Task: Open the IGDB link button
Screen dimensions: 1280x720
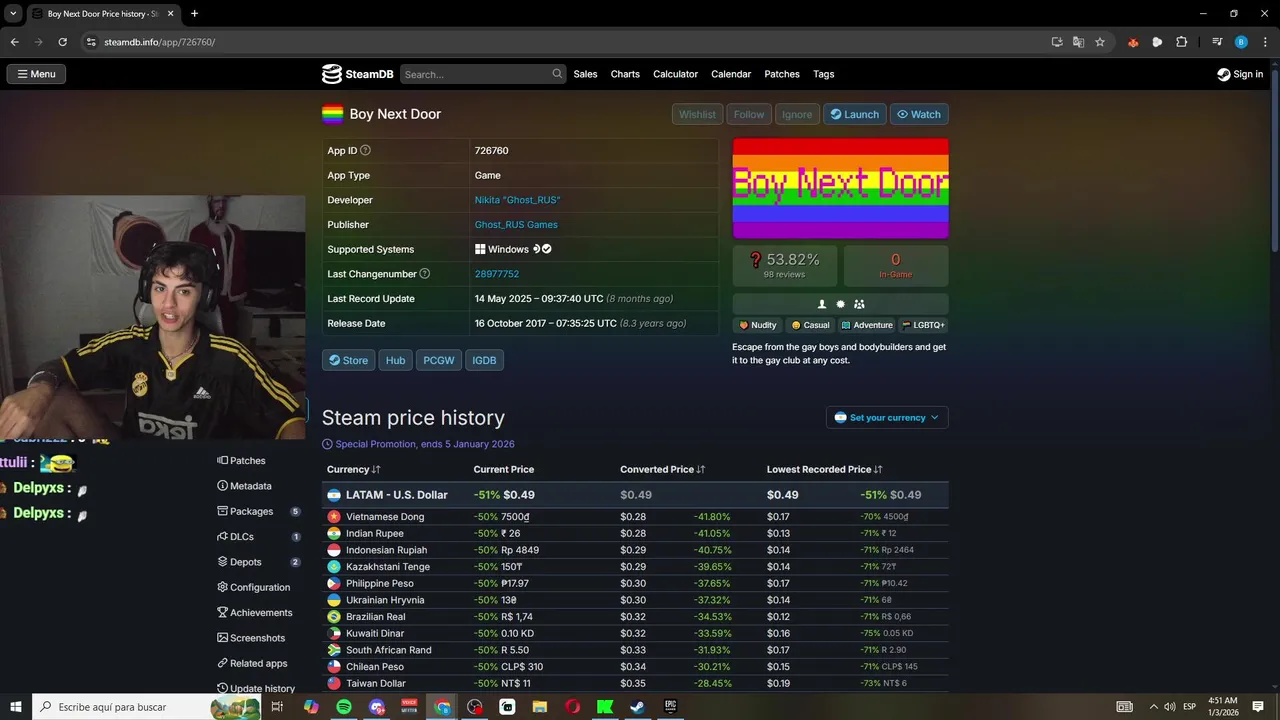Action: (x=484, y=360)
